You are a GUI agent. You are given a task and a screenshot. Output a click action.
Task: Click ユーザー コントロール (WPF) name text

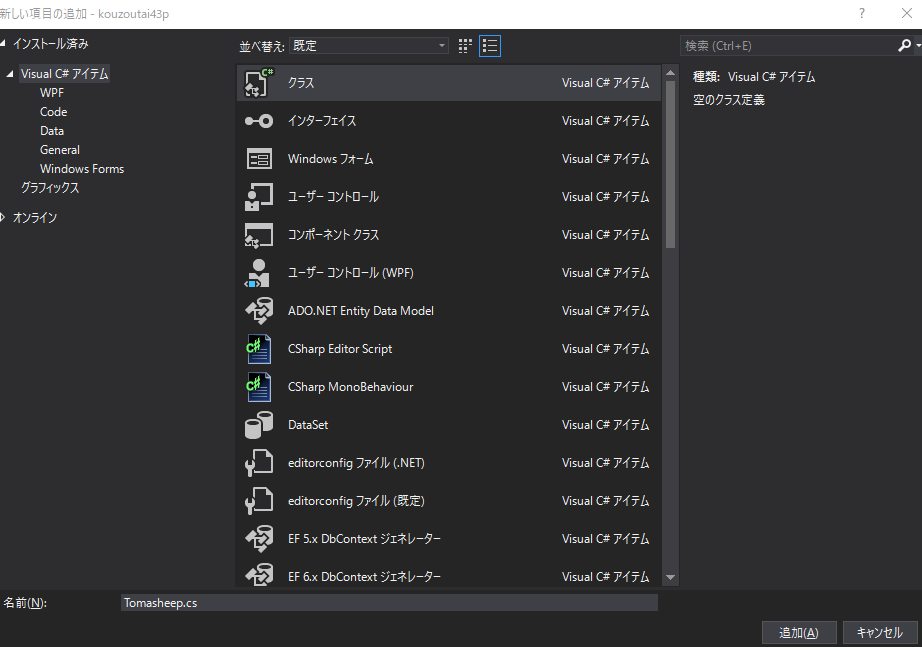pos(350,273)
